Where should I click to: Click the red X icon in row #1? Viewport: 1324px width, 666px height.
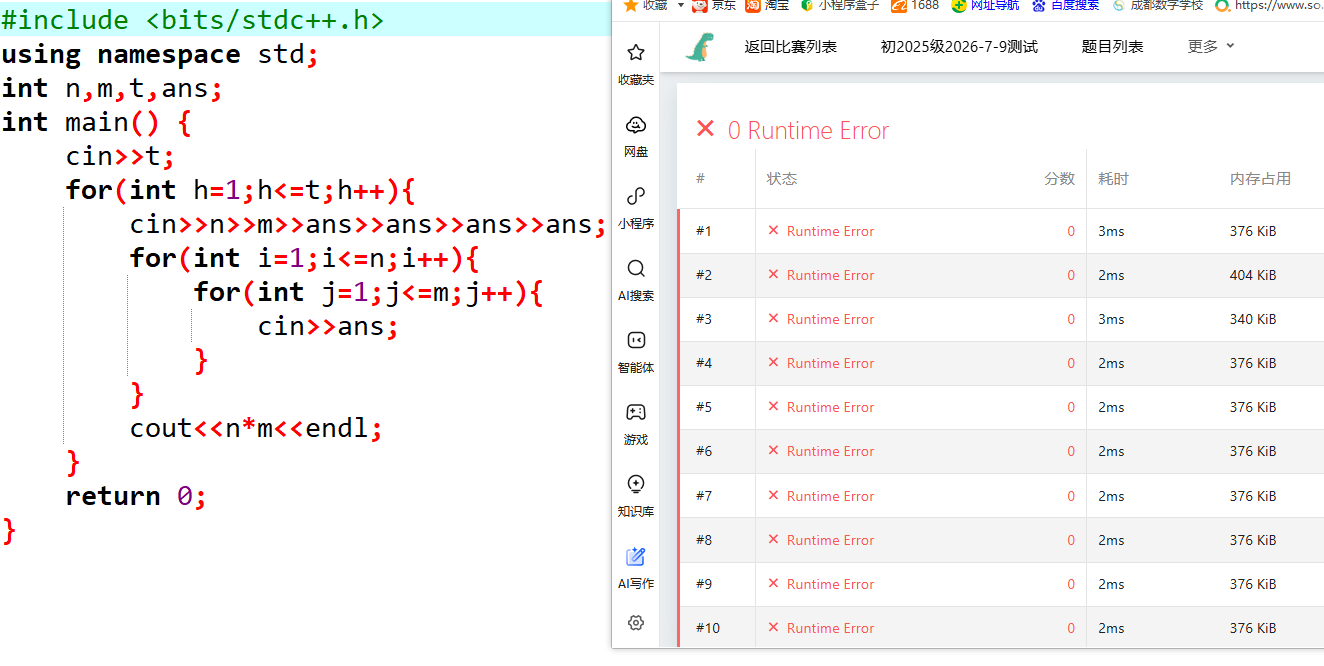773,231
